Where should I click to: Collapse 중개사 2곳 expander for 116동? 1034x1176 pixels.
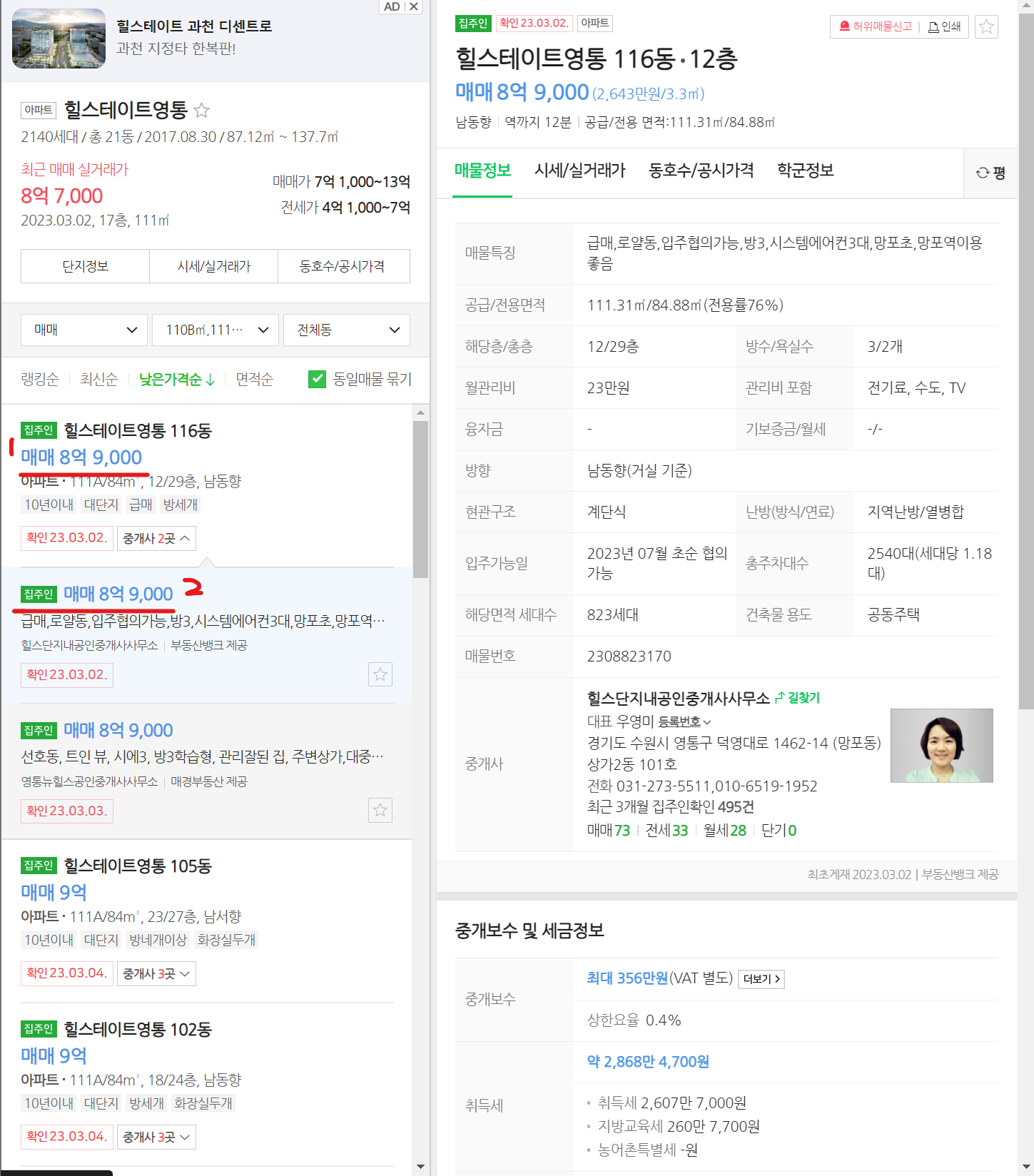[156, 538]
